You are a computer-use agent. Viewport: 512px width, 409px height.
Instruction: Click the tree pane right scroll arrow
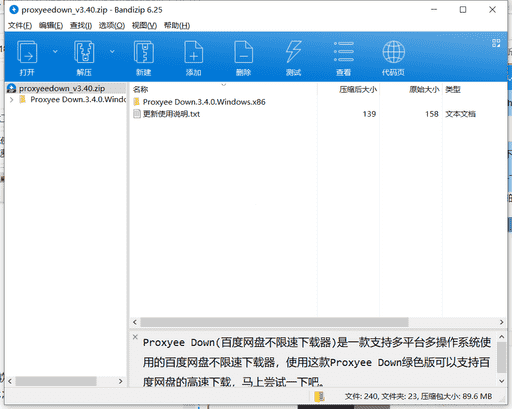tap(121, 381)
